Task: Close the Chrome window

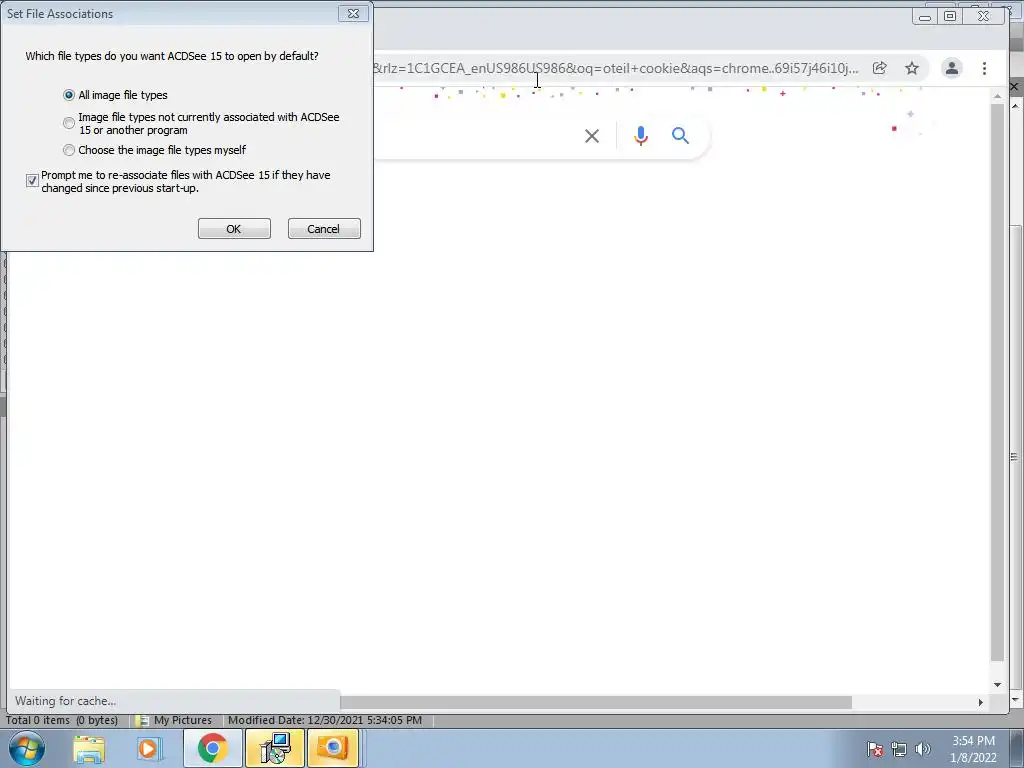Action: [x=984, y=16]
